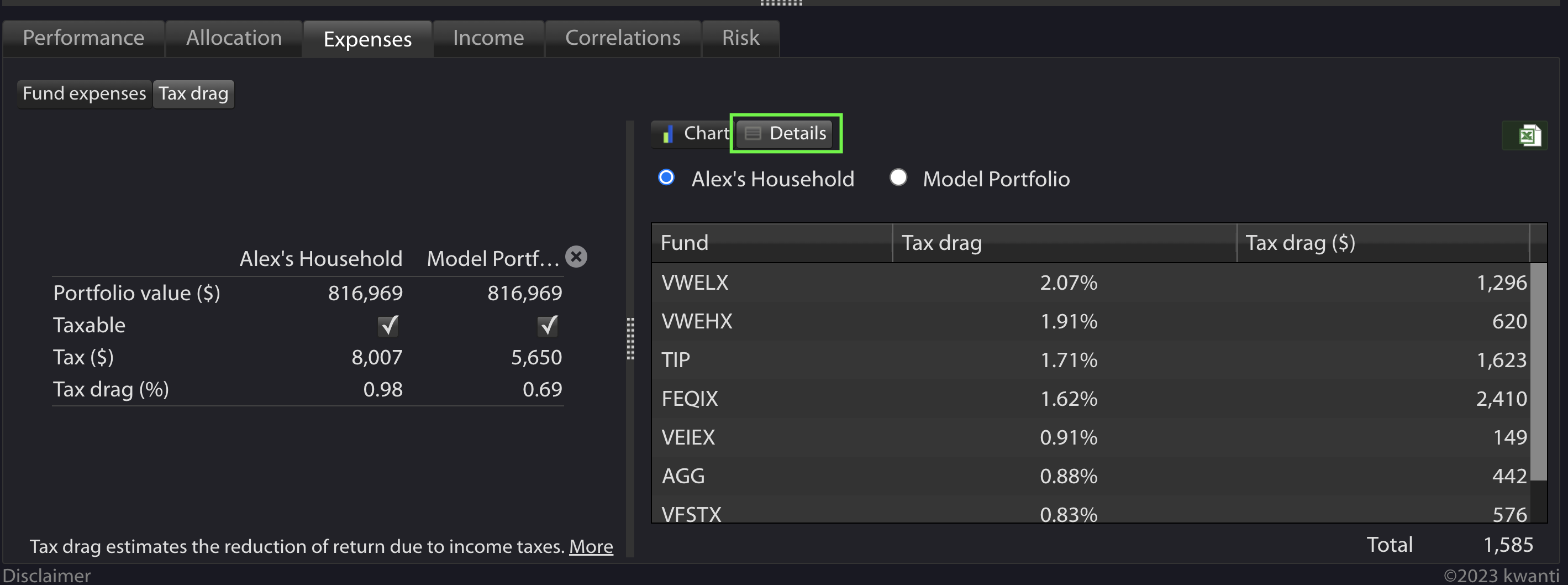Sort by Tax drag column header
1568x585 pixels.
tap(1065, 243)
